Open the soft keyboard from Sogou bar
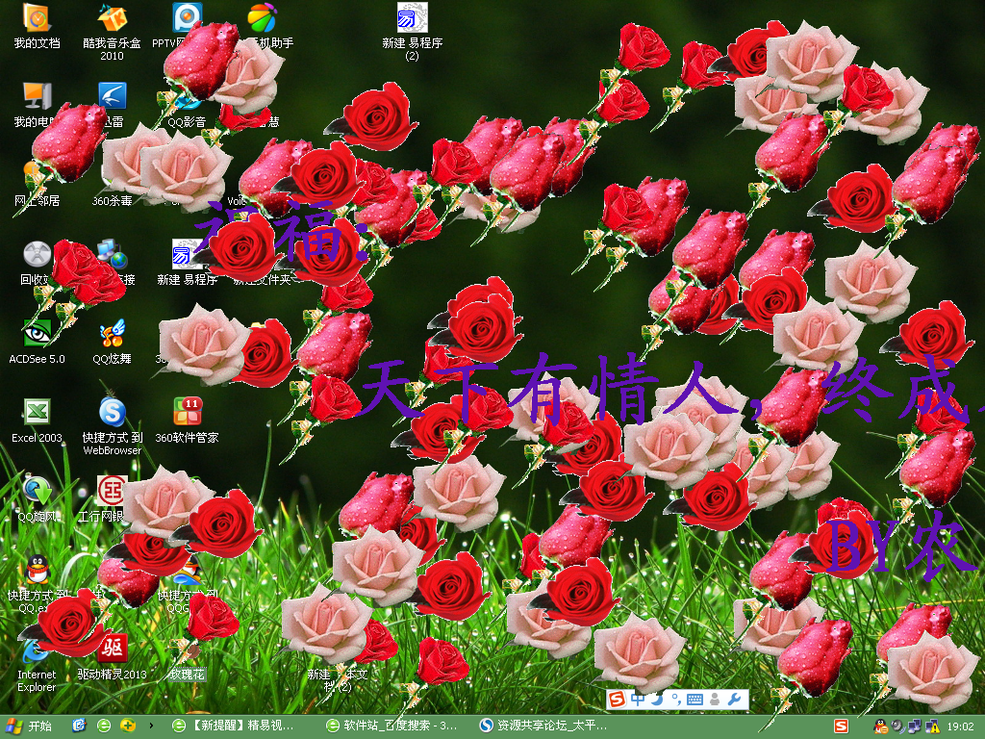The width and height of the screenshot is (985, 739). 695,699
